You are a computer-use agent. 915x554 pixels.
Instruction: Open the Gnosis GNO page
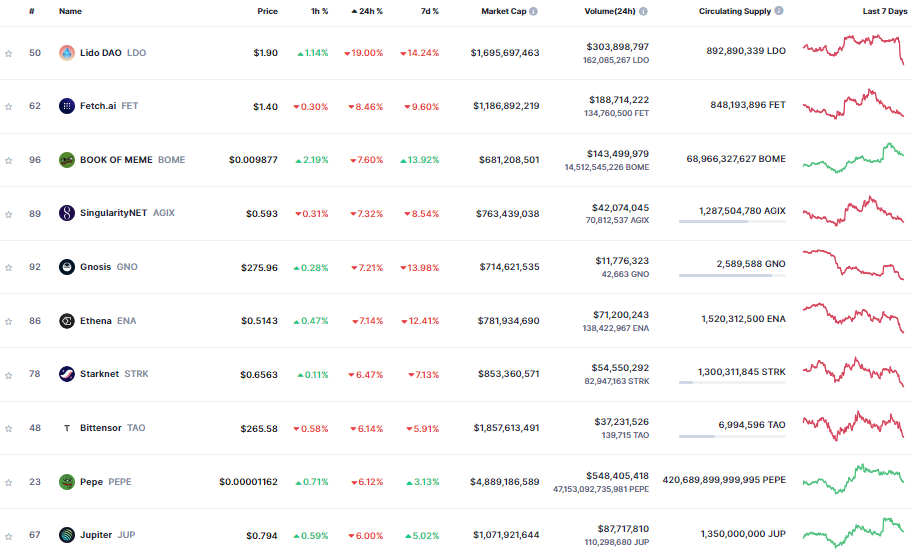pyautogui.click(x=109, y=267)
